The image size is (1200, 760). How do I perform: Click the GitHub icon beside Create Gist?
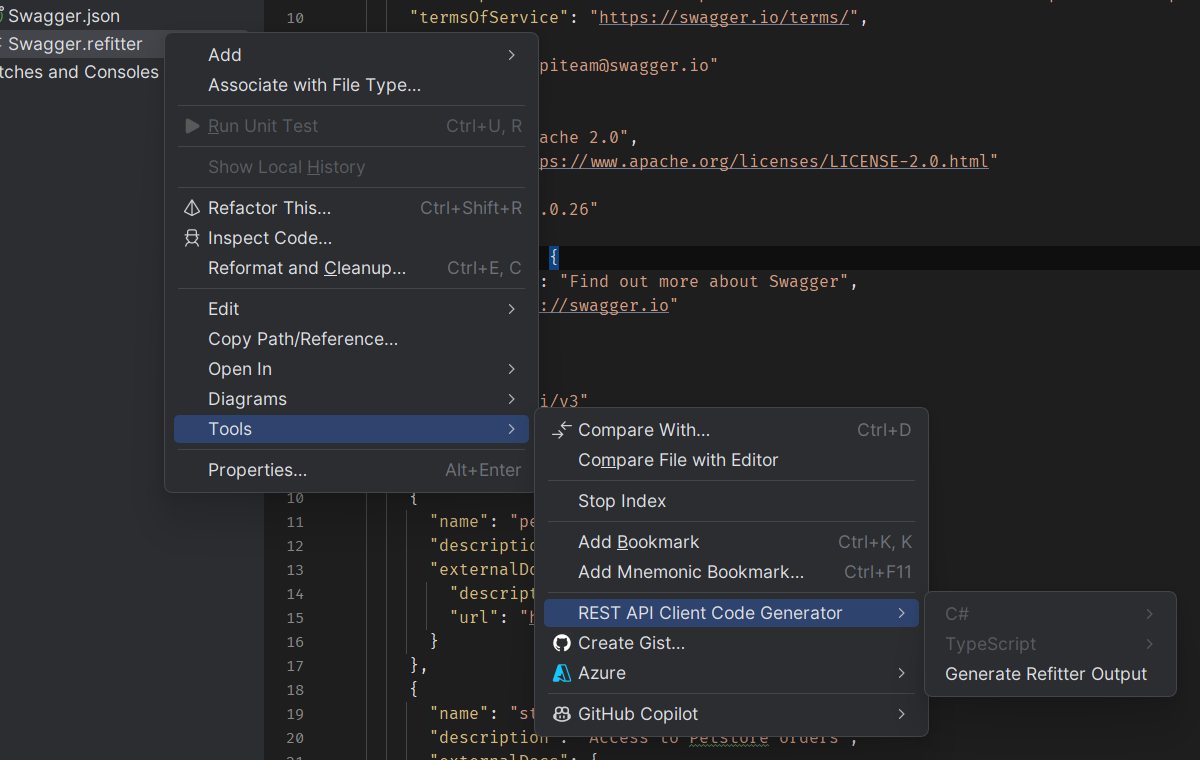[x=562, y=643]
